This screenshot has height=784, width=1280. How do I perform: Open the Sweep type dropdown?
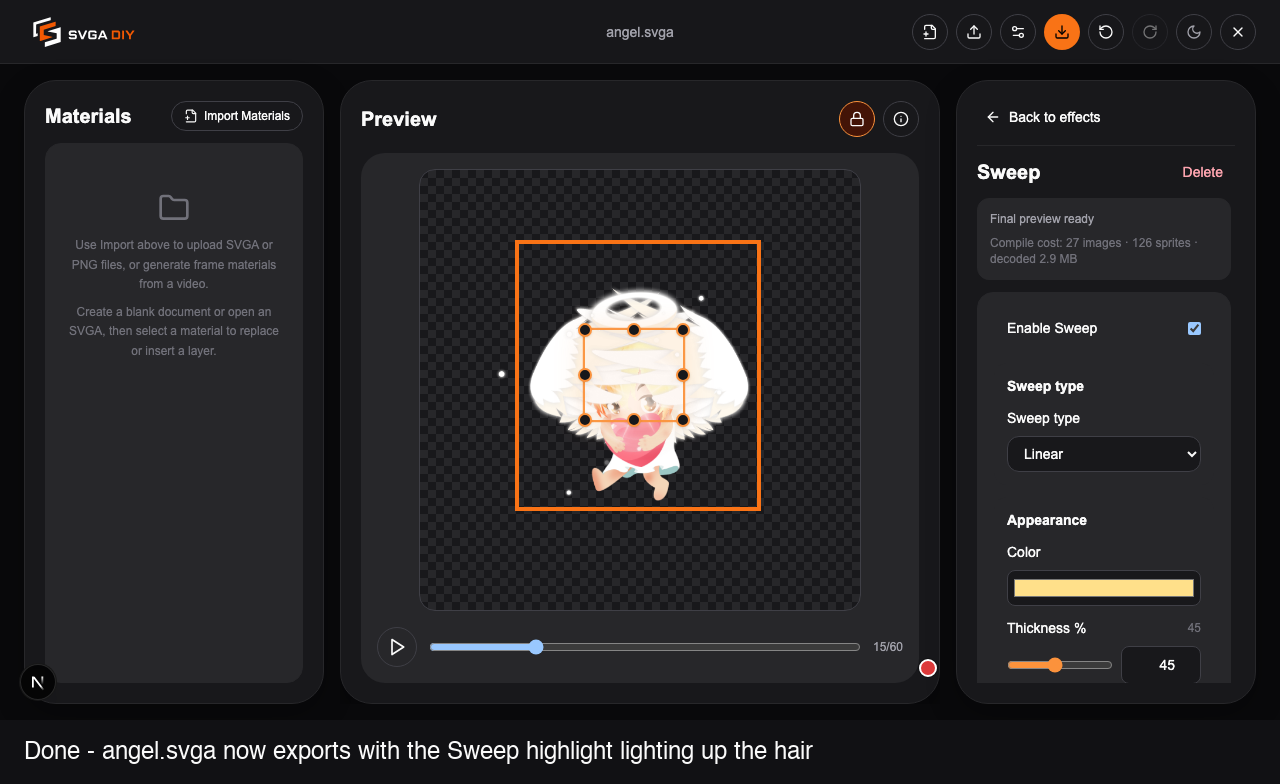click(x=1104, y=454)
